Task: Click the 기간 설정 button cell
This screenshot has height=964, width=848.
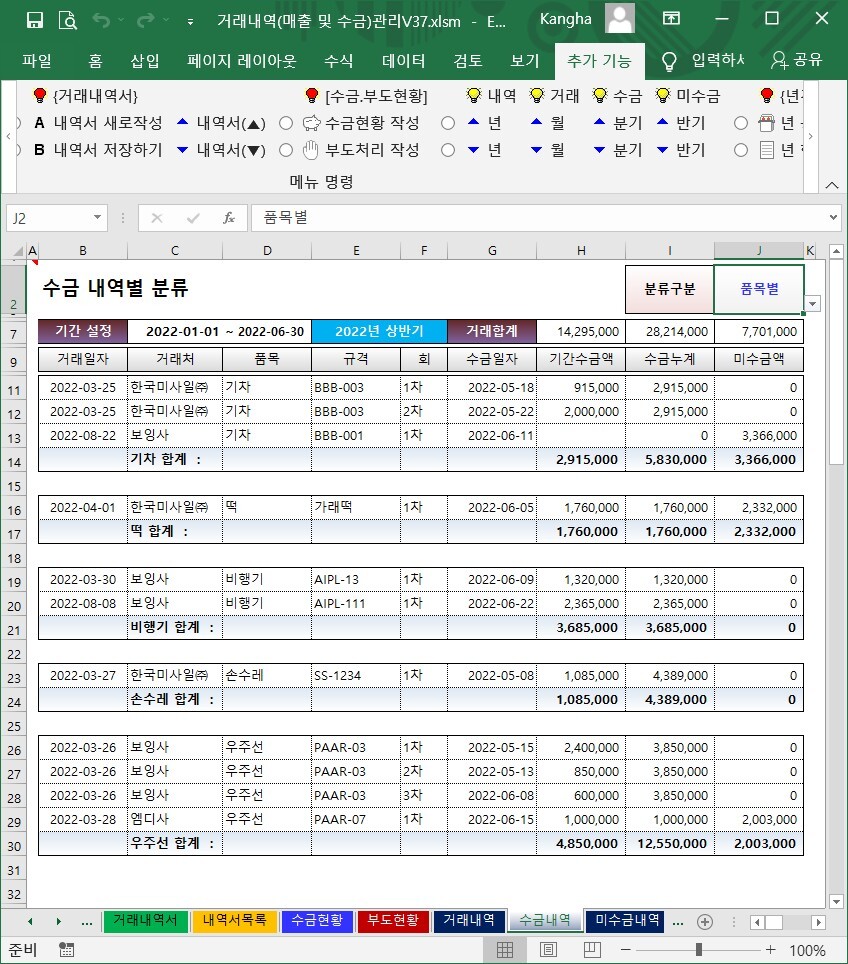Action: pos(83,331)
